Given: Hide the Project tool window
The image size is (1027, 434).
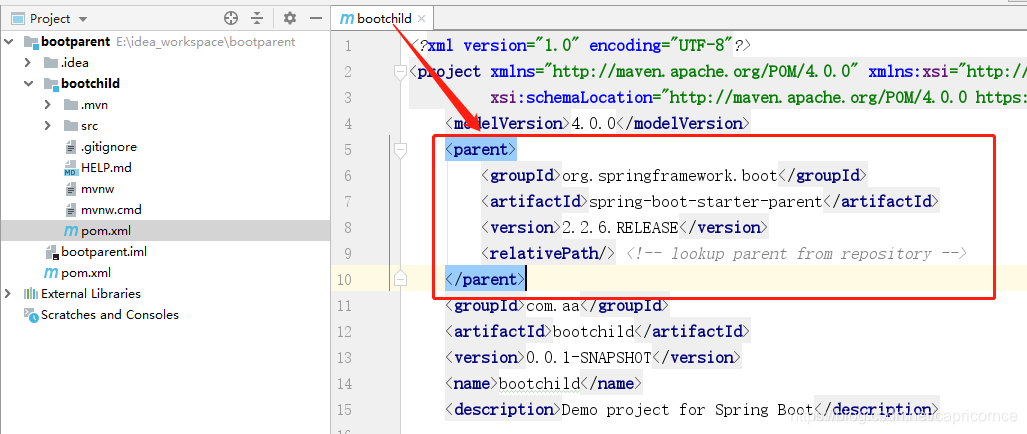Looking at the screenshot, I should (x=316, y=18).
